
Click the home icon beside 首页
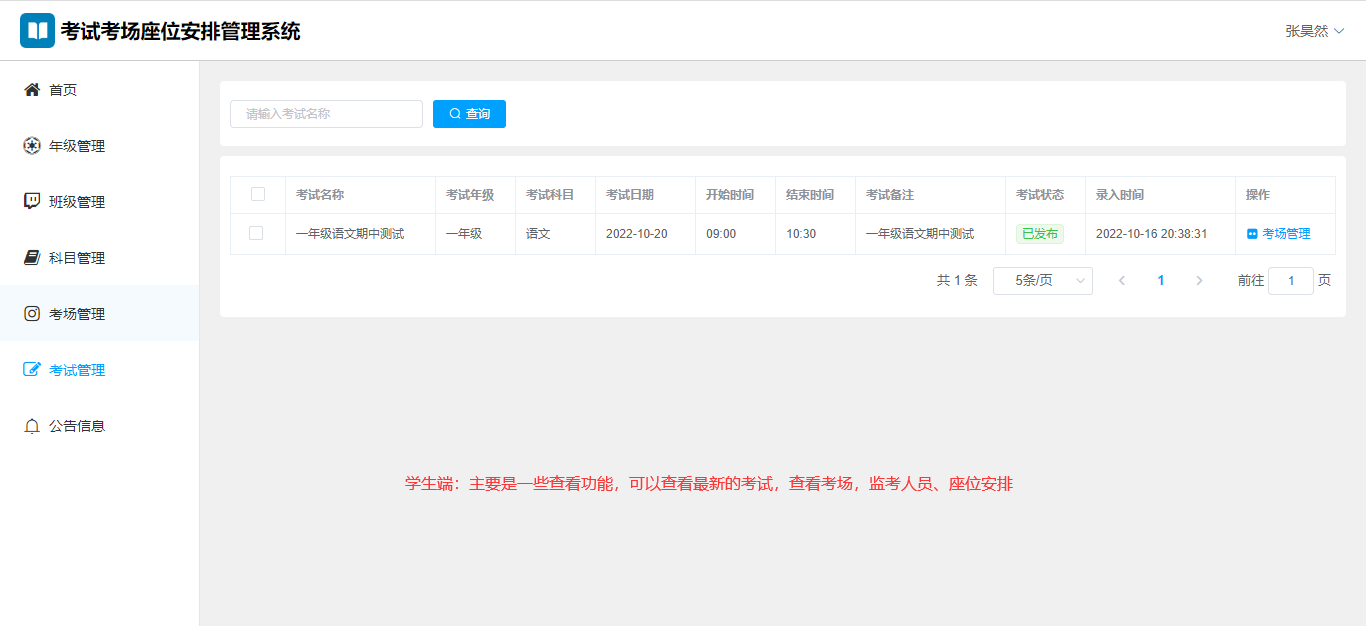pyautogui.click(x=32, y=90)
